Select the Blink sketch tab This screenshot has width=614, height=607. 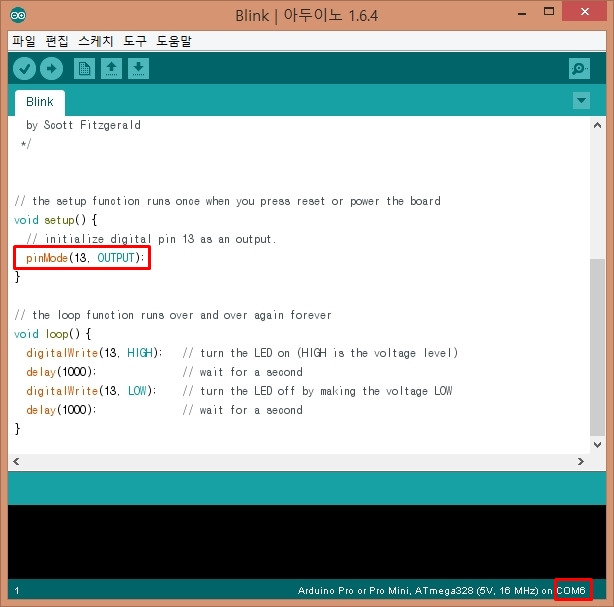pos(40,102)
